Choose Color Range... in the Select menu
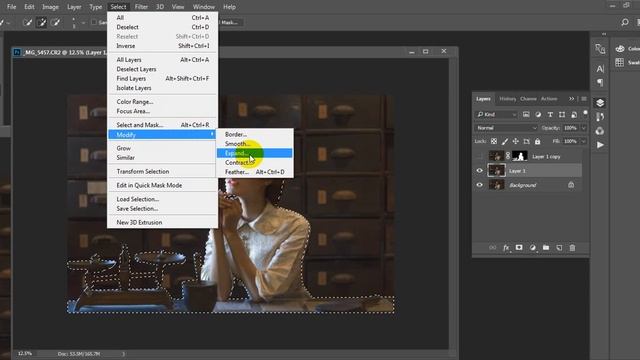The image size is (640, 360). (162, 102)
